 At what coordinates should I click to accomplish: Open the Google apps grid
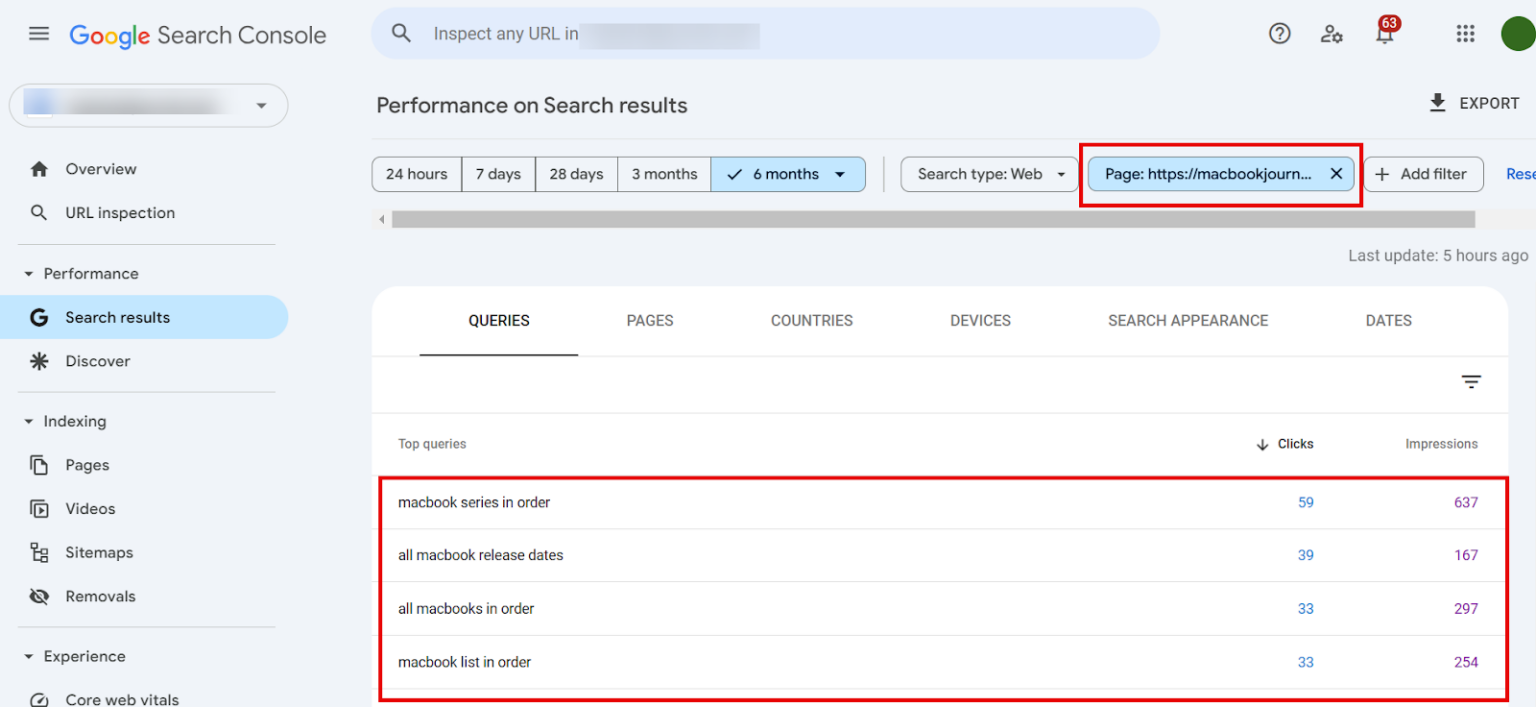tap(1465, 34)
